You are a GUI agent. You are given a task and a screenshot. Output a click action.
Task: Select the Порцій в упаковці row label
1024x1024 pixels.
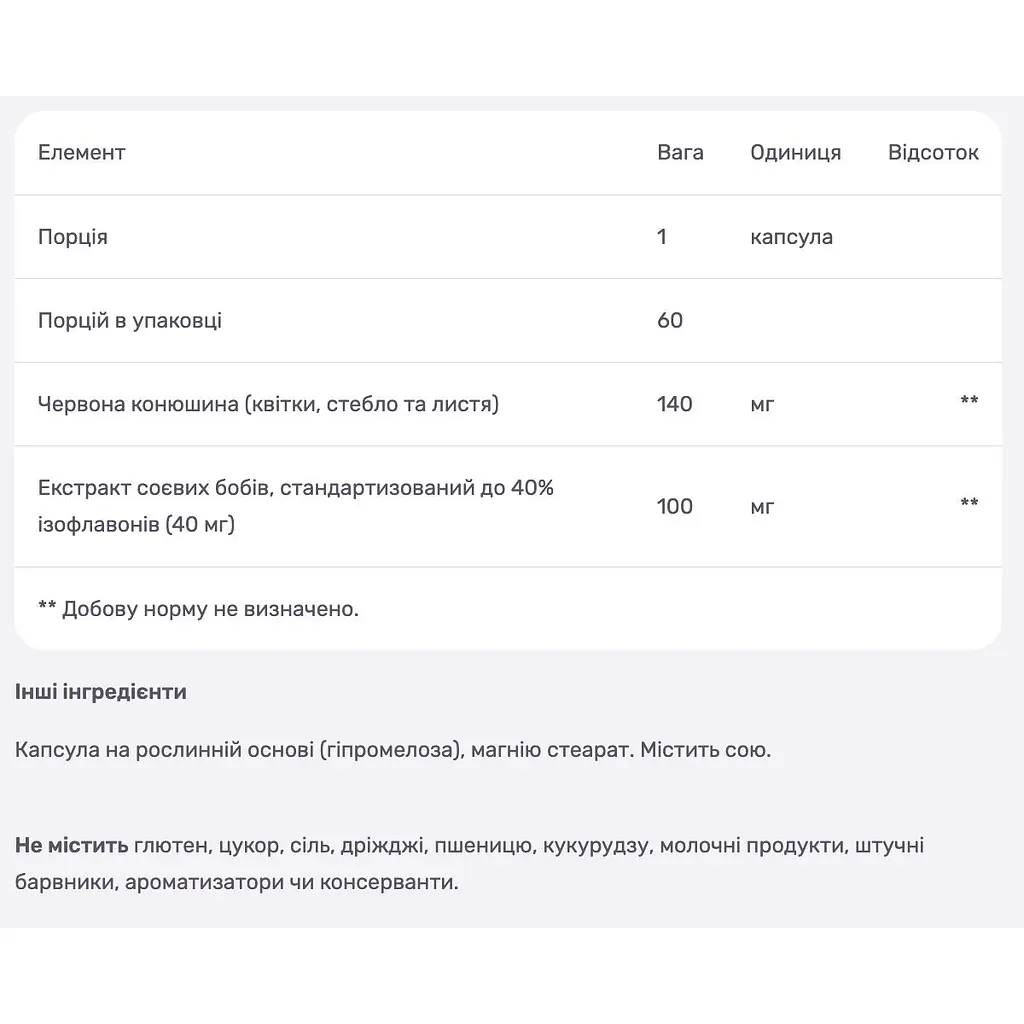click(130, 320)
